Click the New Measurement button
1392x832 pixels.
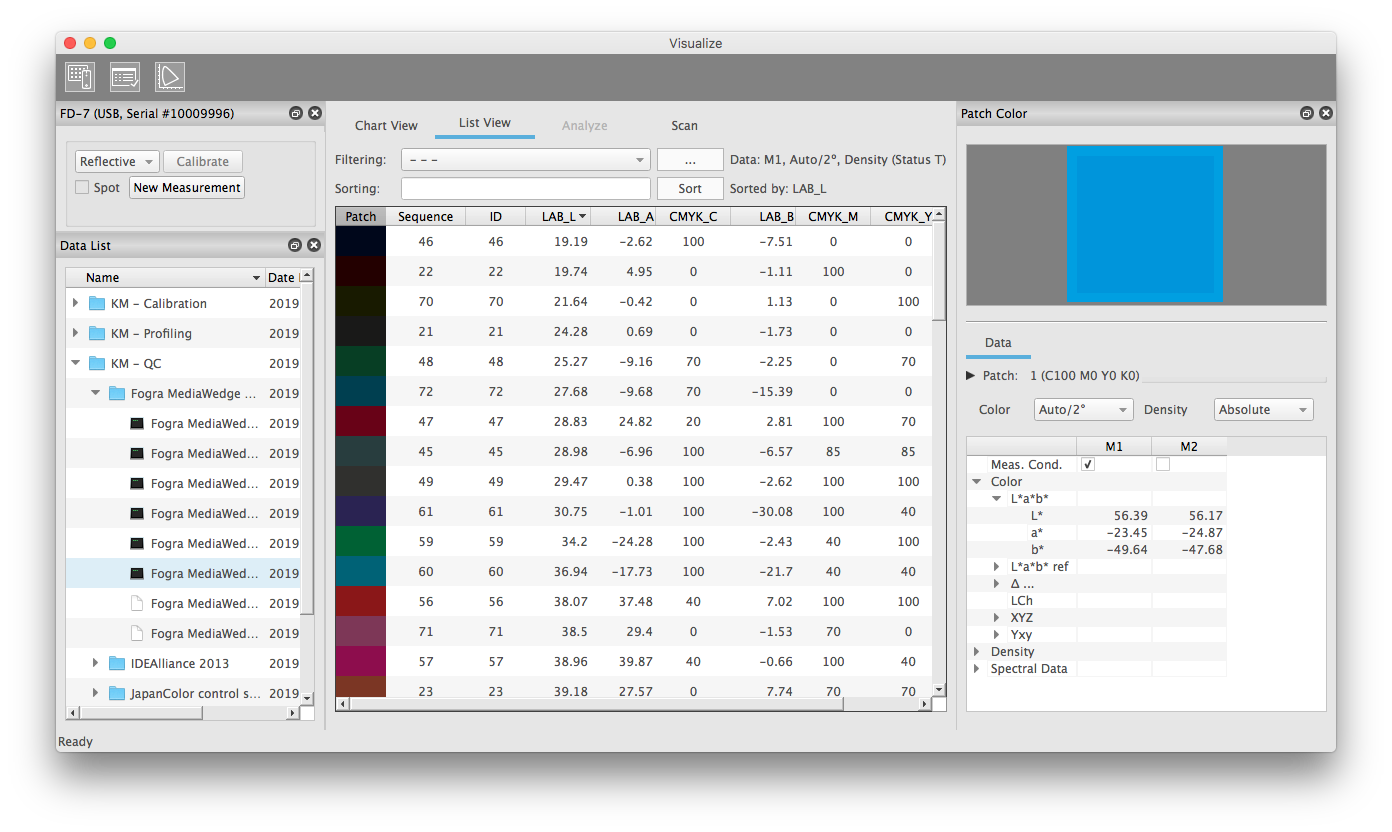pyautogui.click(x=187, y=188)
